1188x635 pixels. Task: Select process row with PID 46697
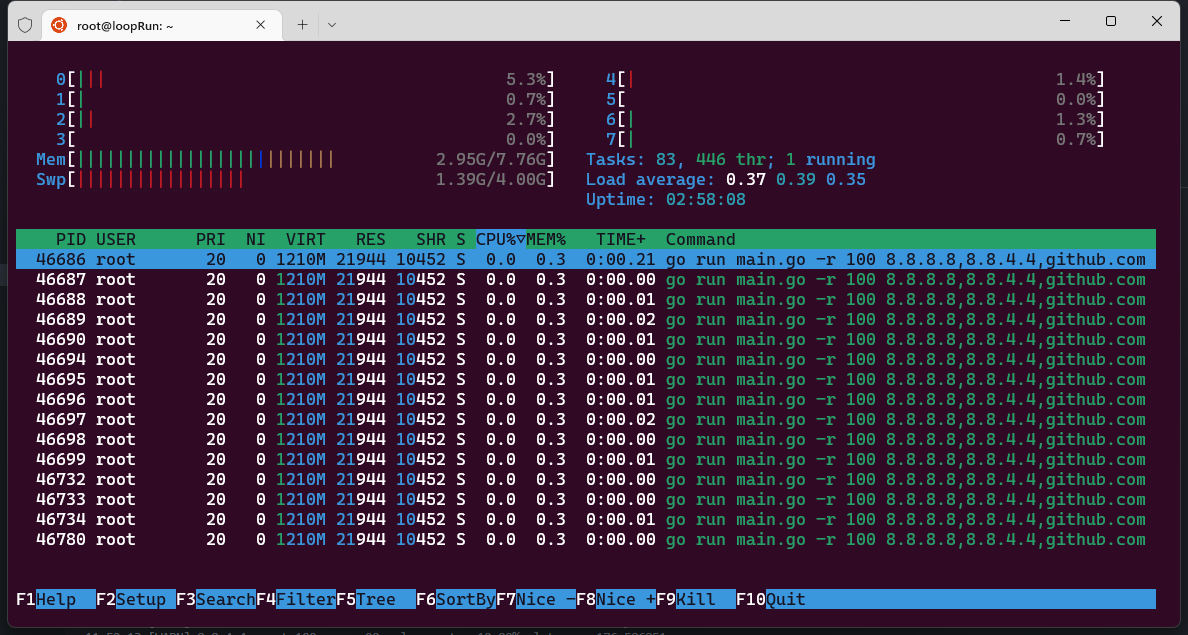[586, 420]
